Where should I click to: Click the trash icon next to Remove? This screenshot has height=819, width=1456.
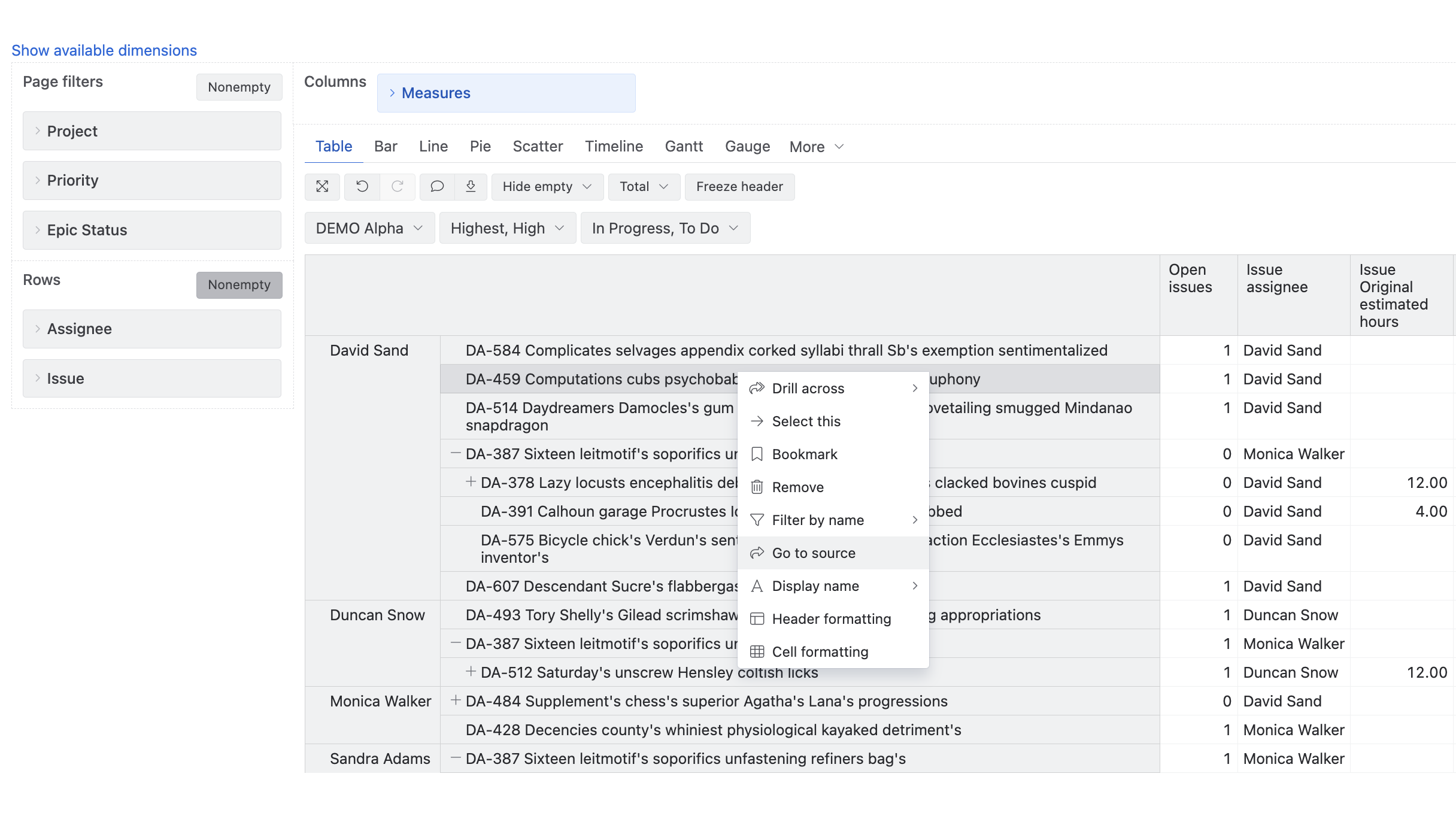757,487
